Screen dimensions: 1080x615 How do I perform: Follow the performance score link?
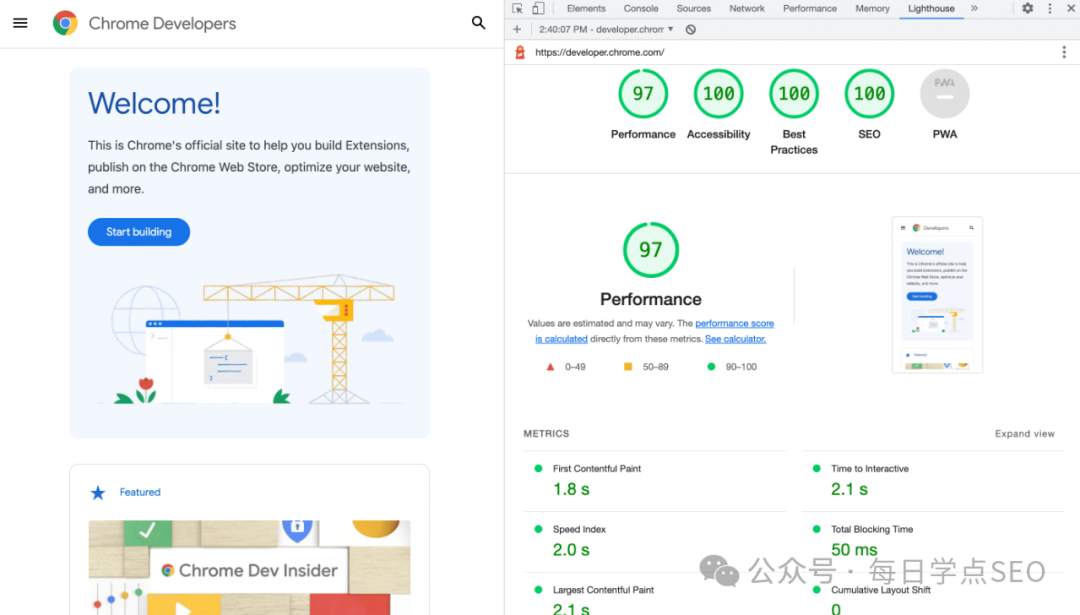734,324
